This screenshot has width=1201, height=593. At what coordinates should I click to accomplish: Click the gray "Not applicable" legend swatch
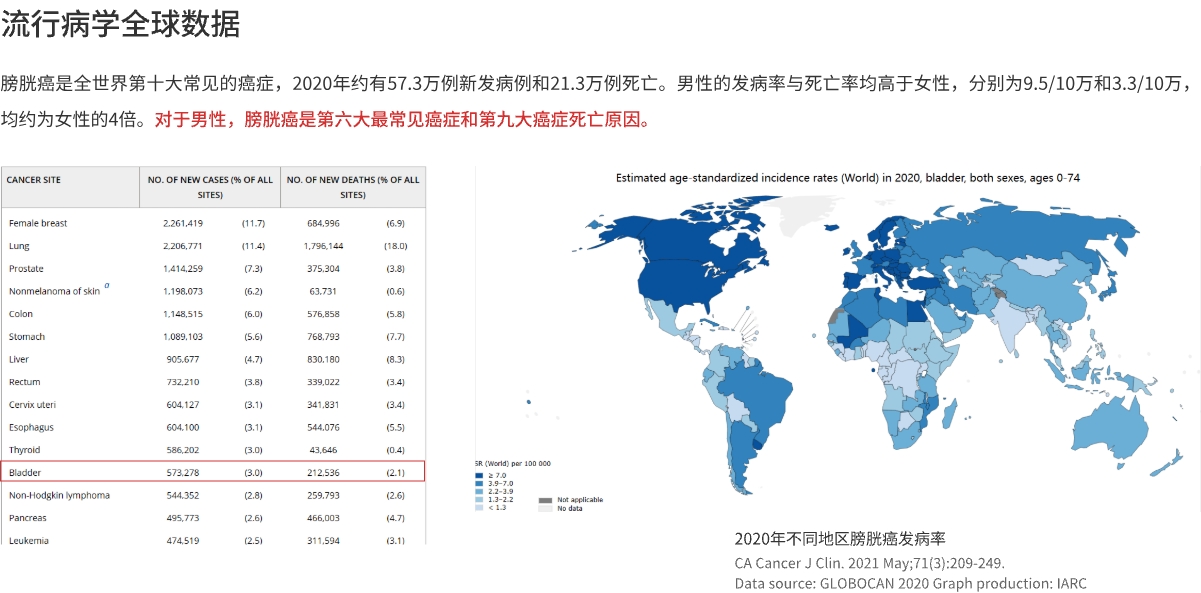pyautogui.click(x=545, y=499)
